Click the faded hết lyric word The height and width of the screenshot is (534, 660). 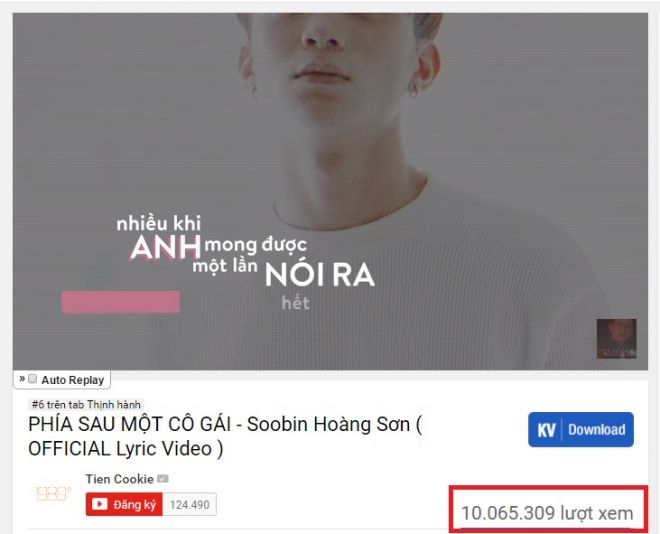pyautogui.click(x=295, y=303)
